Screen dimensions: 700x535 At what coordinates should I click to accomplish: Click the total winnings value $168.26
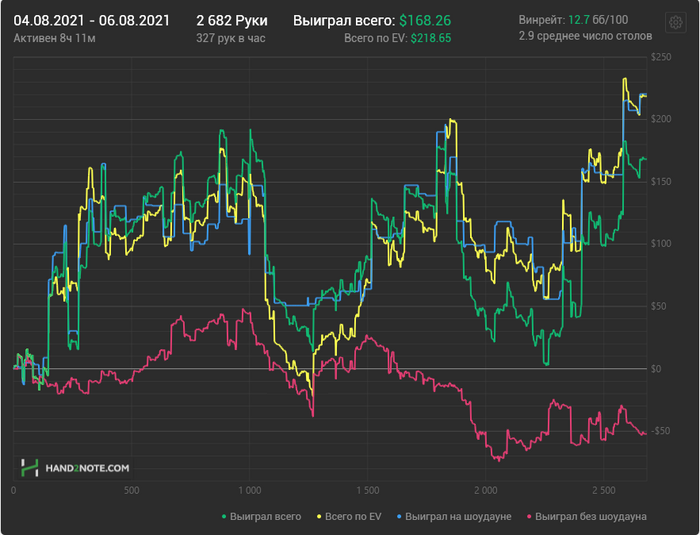click(x=425, y=21)
